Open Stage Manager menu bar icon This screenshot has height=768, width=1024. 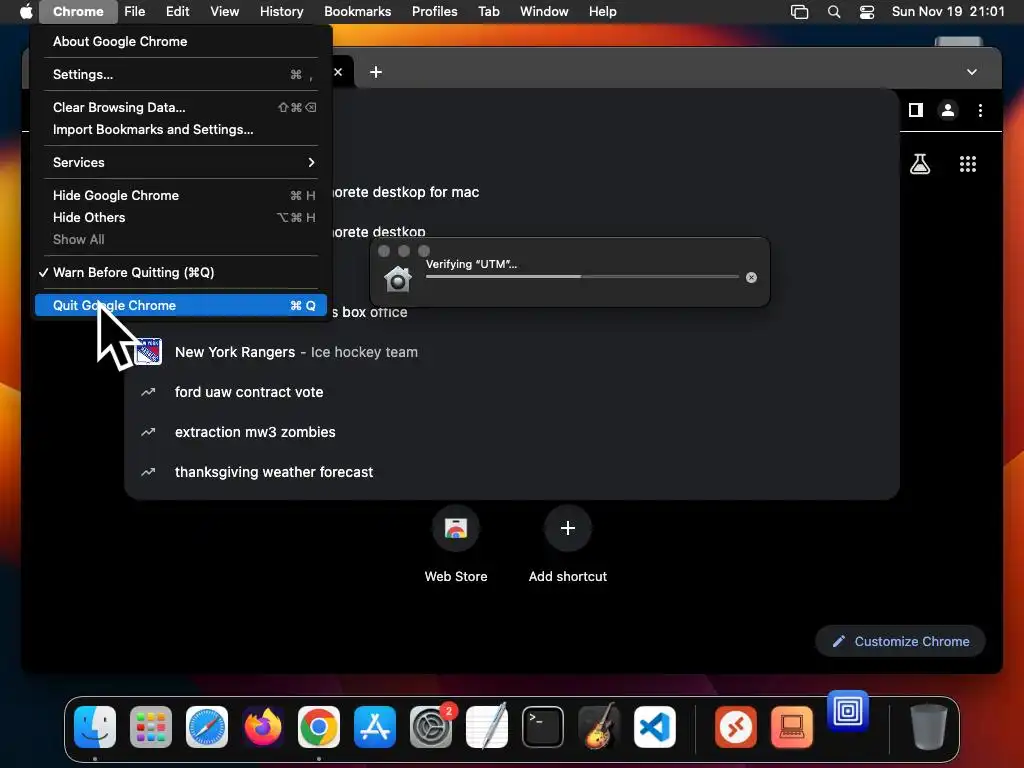click(x=799, y=11)
